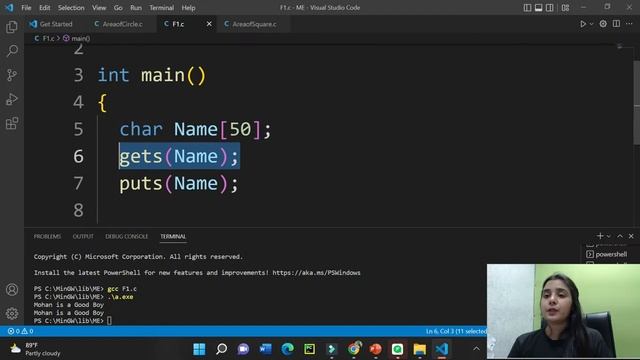Open Microsoft Word from the taskbar
Image resolution: width=640 pixels, height=360 pixels.
coord(265,349)
